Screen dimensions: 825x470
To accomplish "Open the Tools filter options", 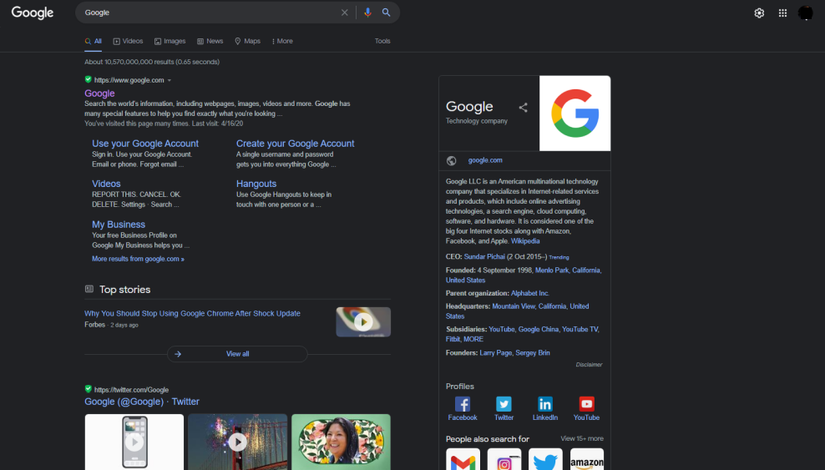I will pos(383,41).
